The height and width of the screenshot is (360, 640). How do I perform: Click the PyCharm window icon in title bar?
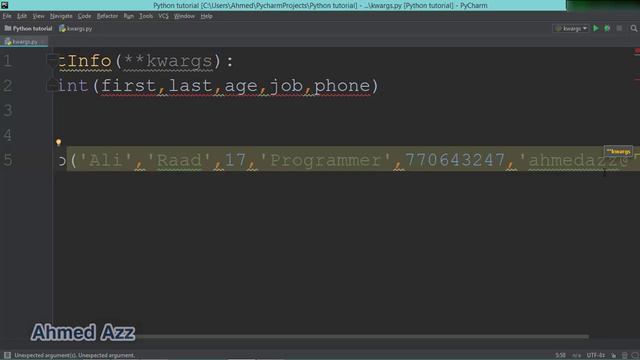point(4,5)
